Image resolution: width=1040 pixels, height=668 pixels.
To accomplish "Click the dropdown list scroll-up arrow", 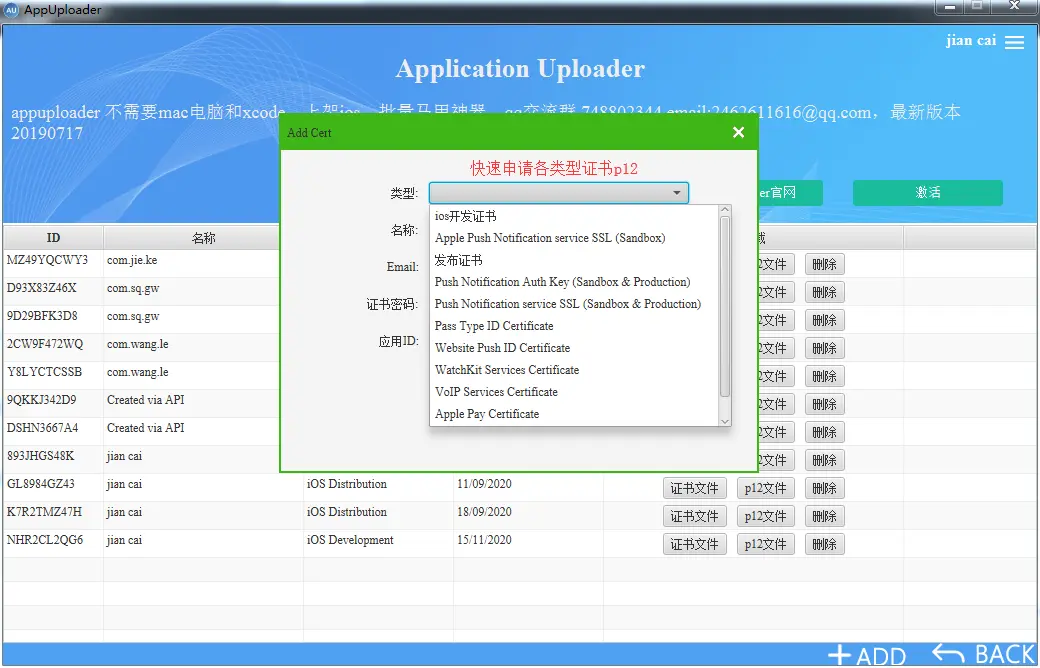I will coord(725,210).
